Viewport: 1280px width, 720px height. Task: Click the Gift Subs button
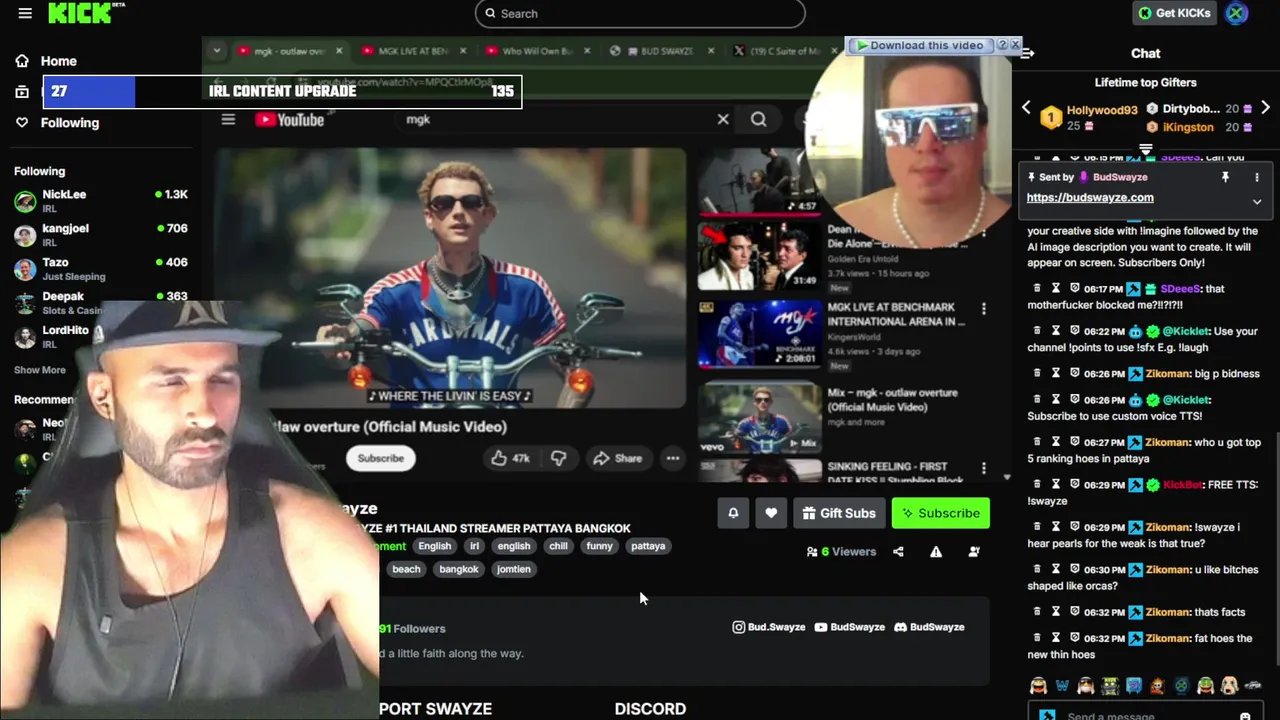click(839, 513)
